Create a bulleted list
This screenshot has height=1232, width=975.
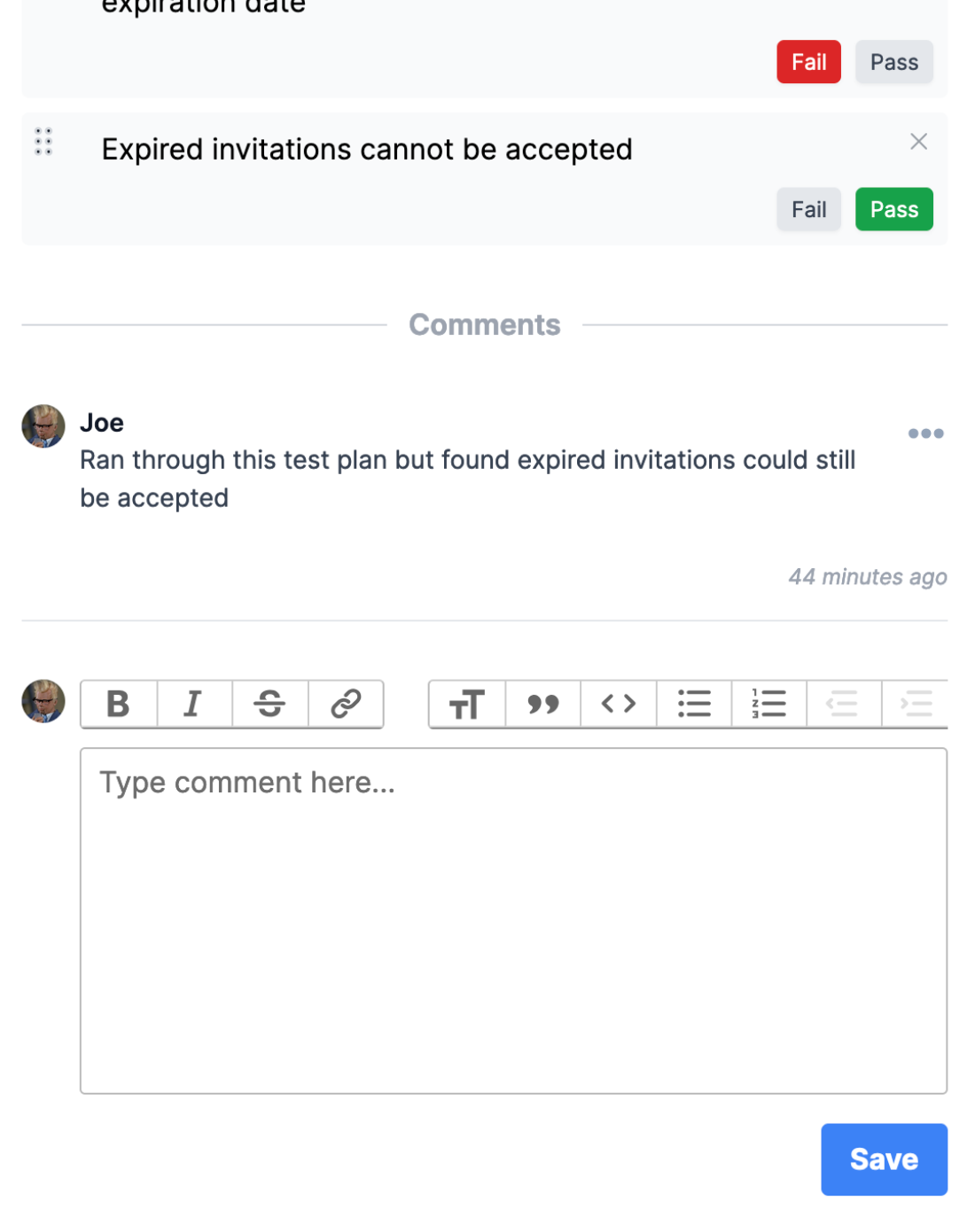click(694, 704)
